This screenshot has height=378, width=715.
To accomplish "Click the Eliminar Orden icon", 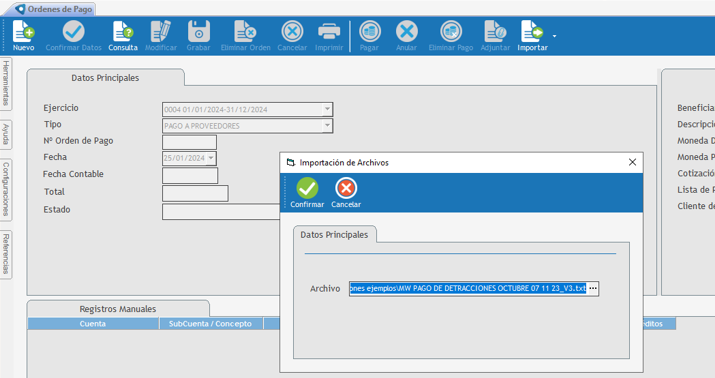I will click(x=245, y=32).
